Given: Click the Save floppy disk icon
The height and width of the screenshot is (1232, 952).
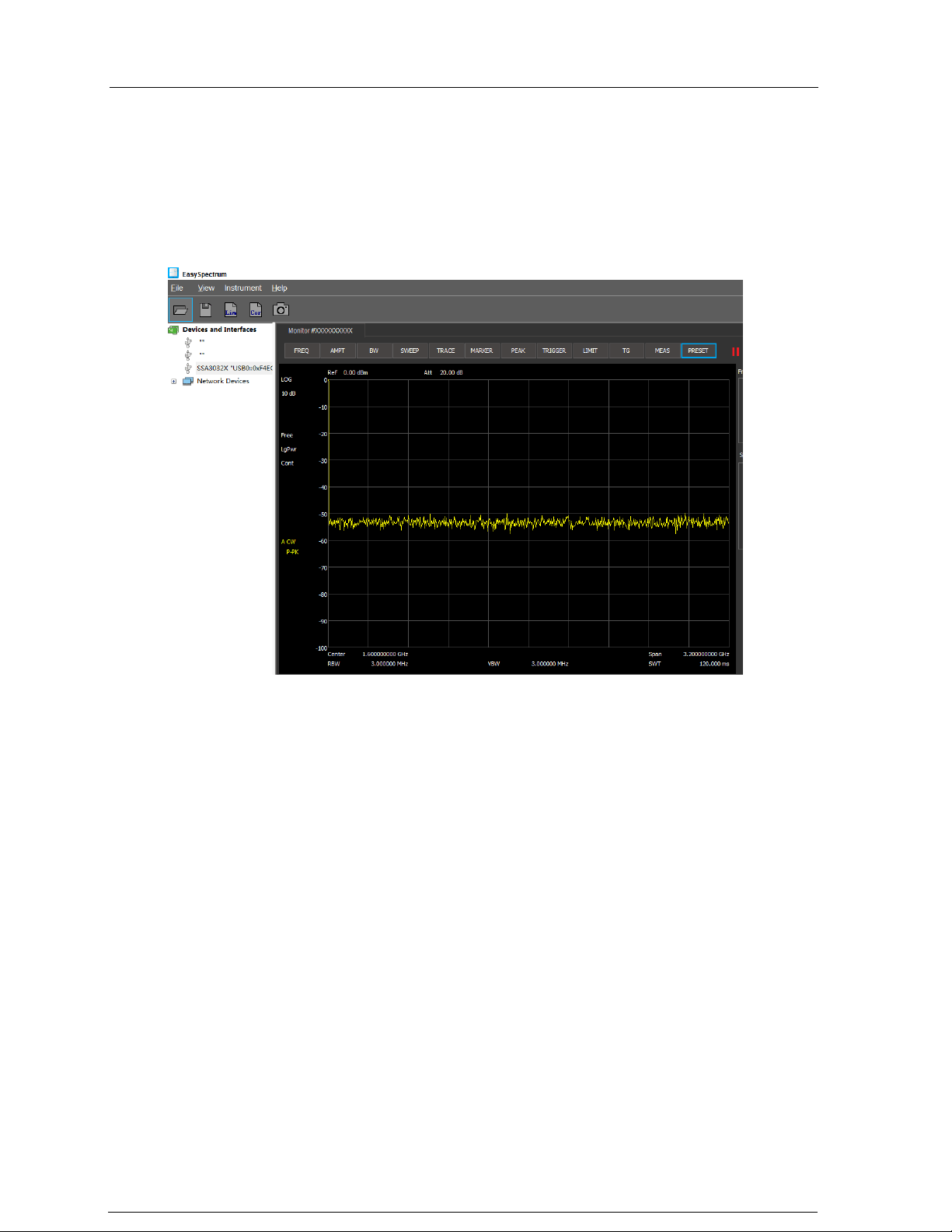Looking at the screenshot, I should click(205, 309).
